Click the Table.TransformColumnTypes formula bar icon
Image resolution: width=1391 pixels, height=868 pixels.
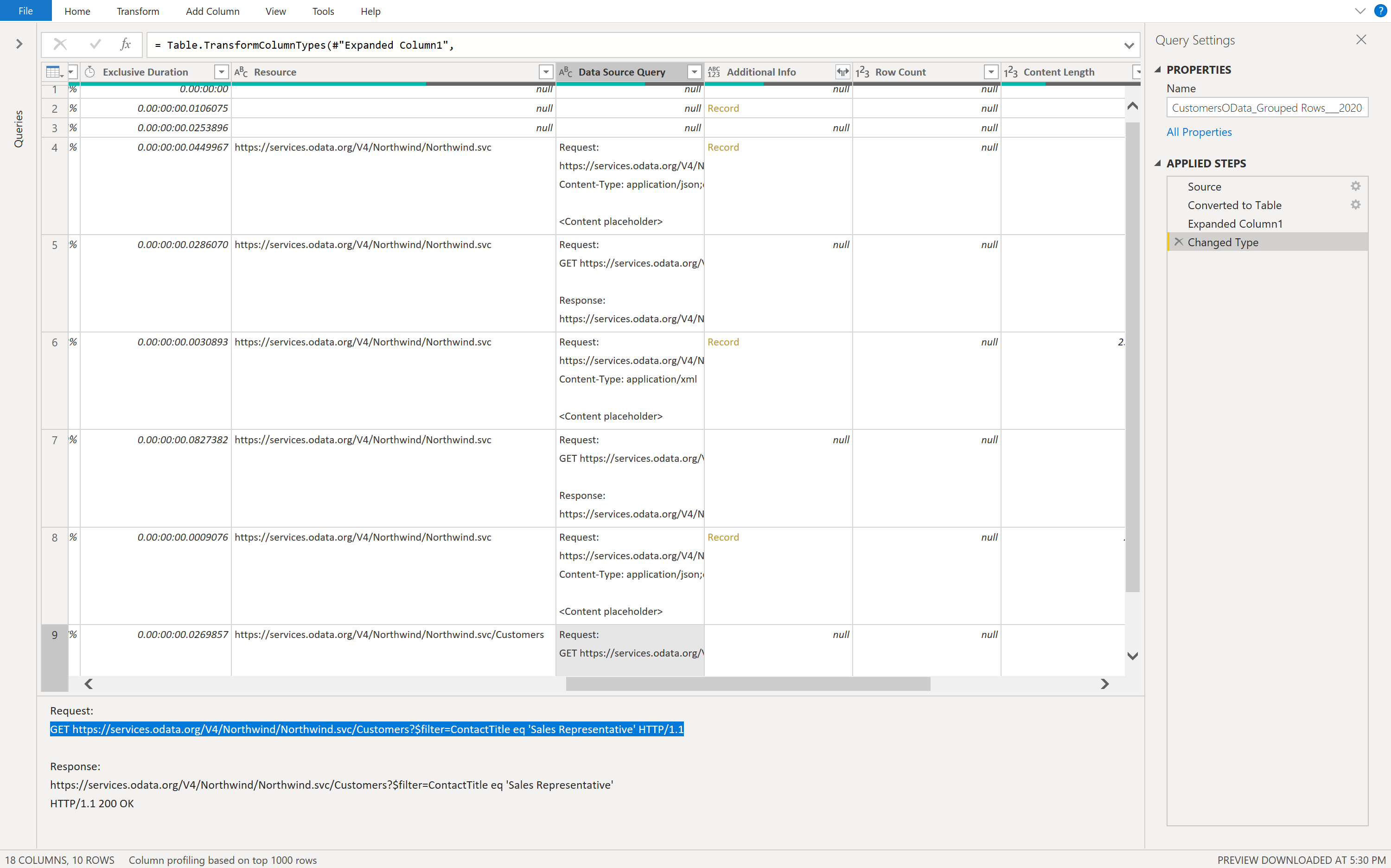(125, 44)
